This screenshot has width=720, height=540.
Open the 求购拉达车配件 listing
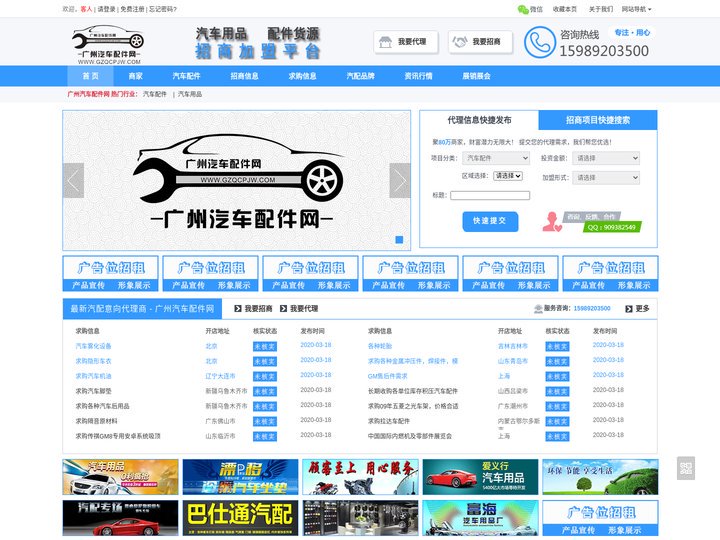pos(388,421)
